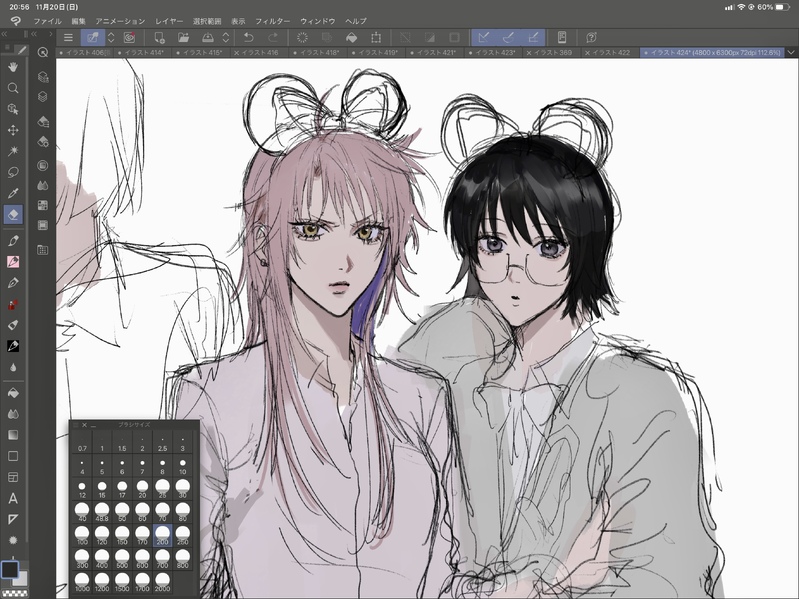Expand palette dock with right chevron

click(50, 34)
